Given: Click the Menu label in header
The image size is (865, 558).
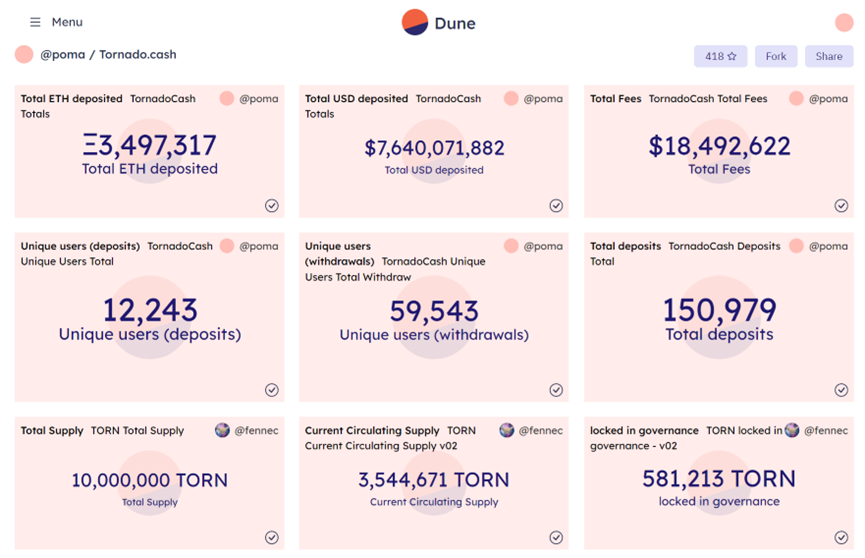Looking at the screenshot, I should coord(67,22).
